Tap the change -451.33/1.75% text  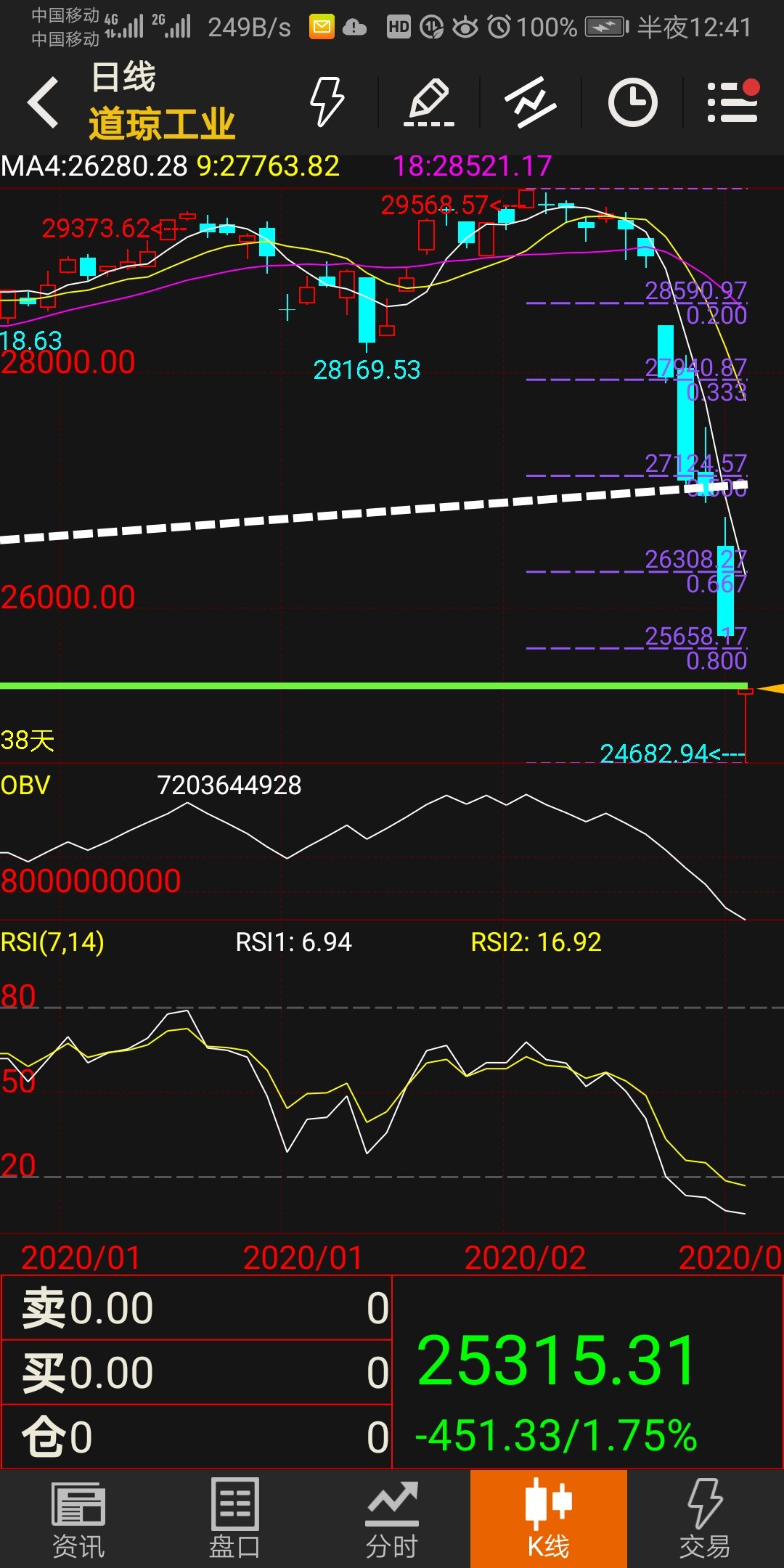pyautogui.click(x=555, y=1435)
